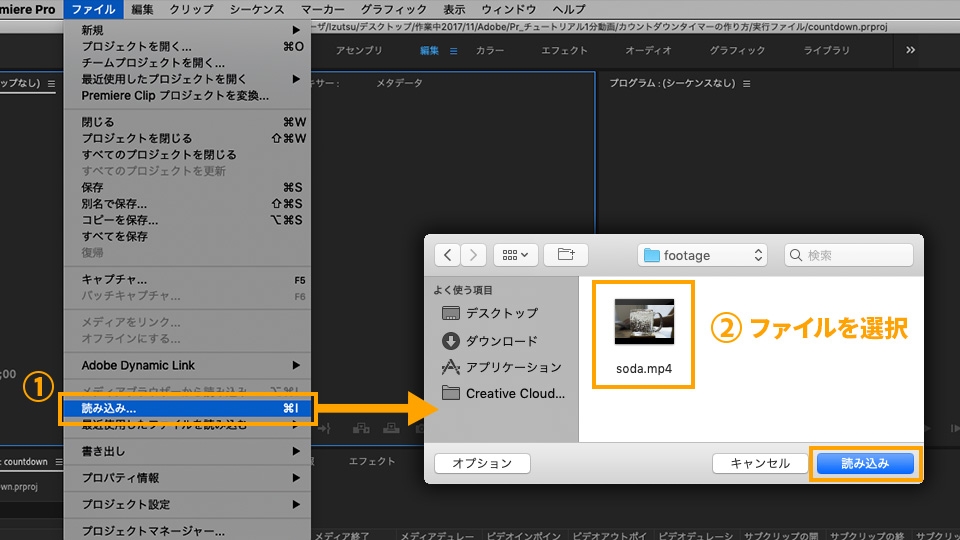Go back in the file dialog

coord(448,255)
